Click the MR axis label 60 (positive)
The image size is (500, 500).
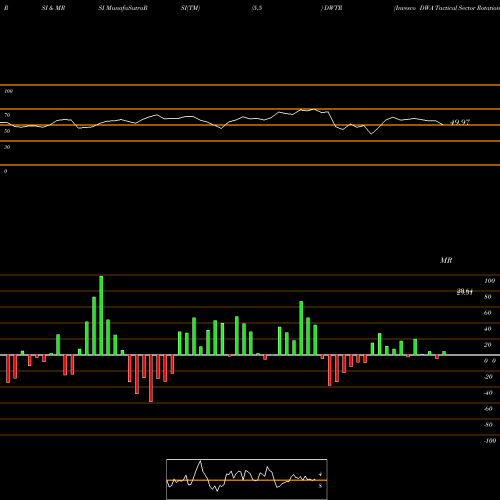point(488,313)
